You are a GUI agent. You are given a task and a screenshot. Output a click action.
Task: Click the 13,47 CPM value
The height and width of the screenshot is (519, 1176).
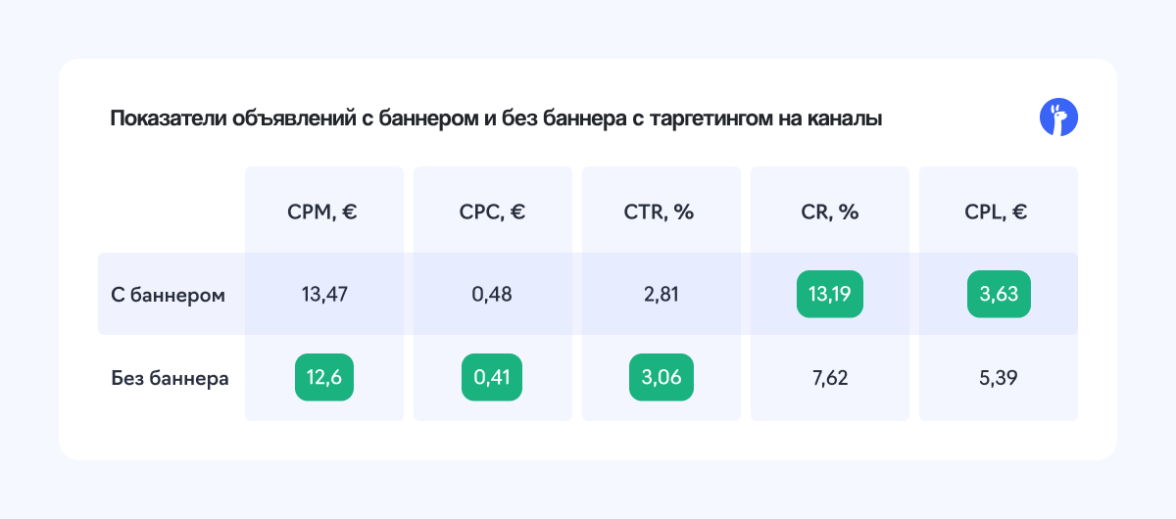[324, 295]
